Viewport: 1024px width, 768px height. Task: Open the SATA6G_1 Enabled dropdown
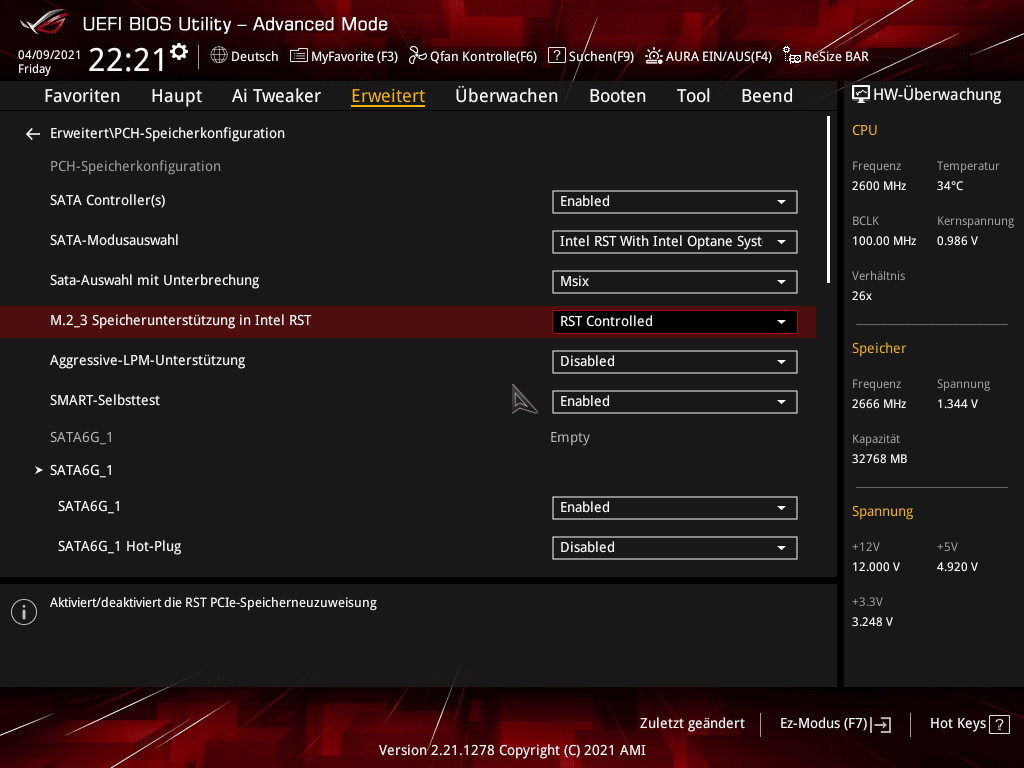point(675,507)
